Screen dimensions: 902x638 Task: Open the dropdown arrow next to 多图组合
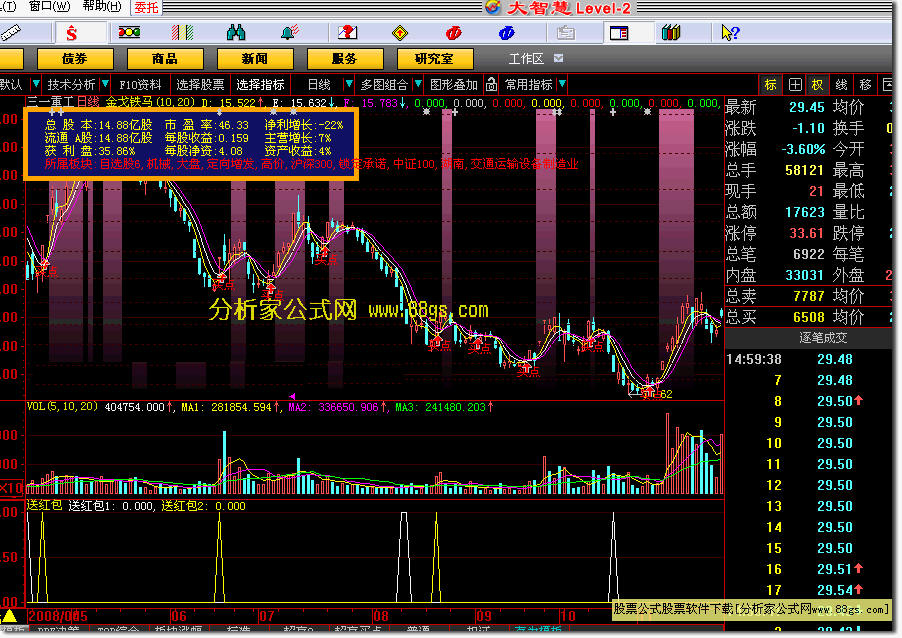click(x=418, y=85)
